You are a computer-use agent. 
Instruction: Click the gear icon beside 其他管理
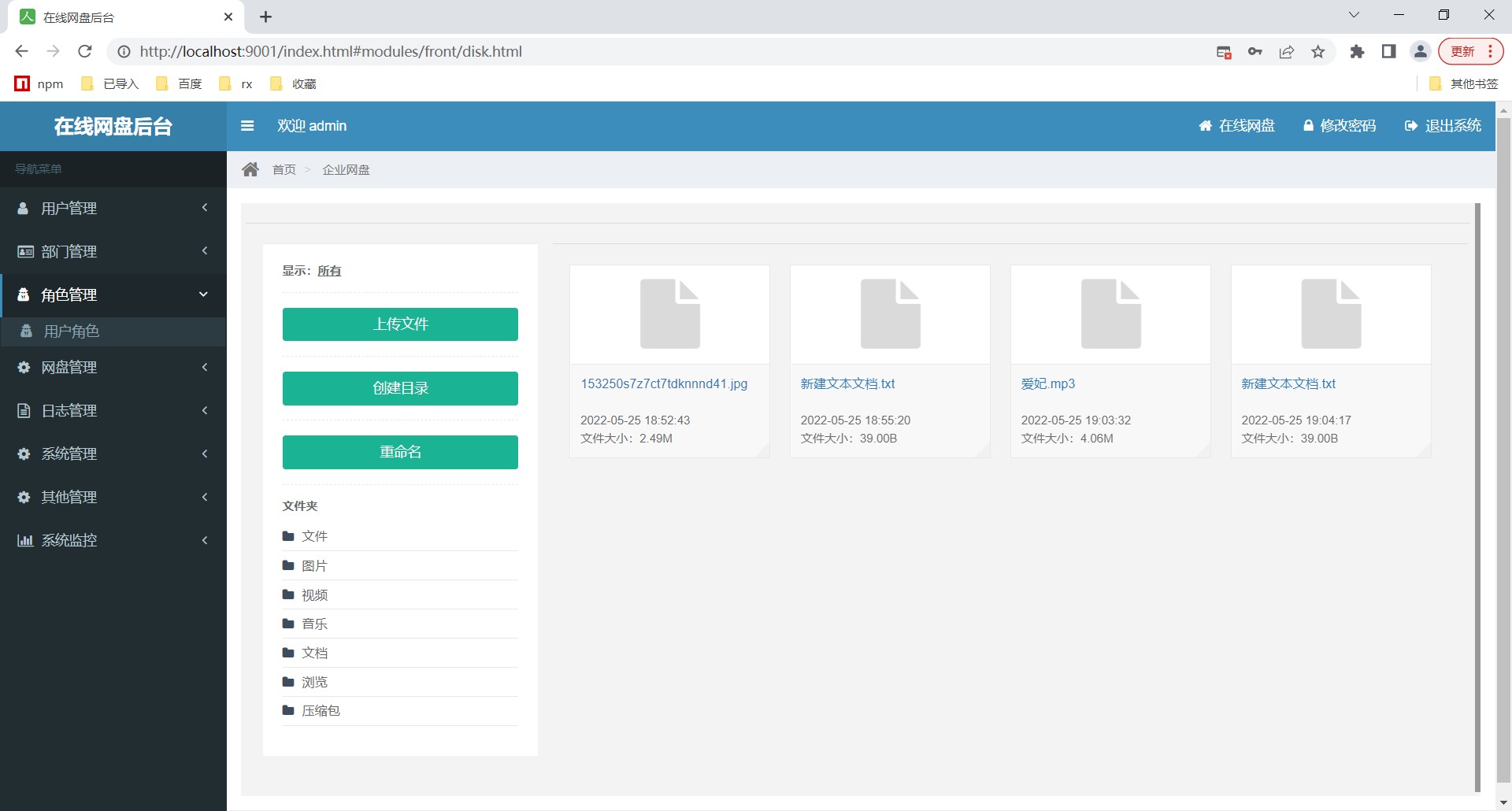24,498
